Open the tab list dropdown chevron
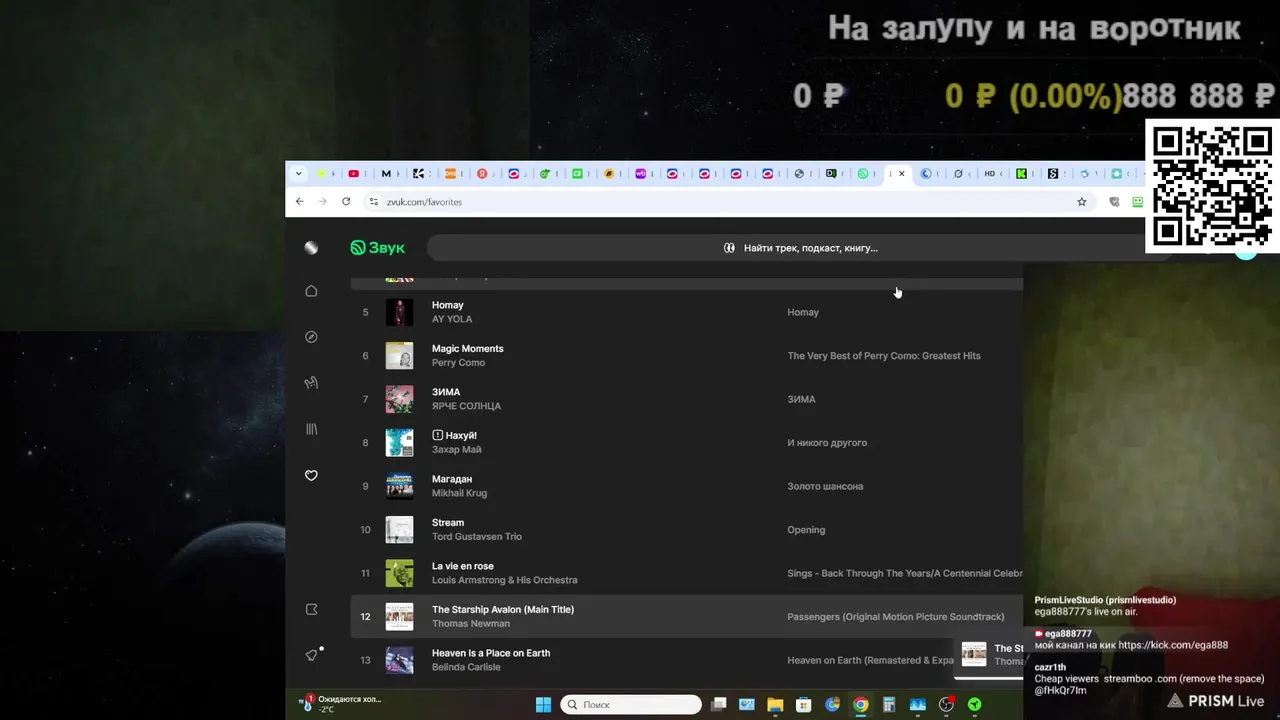The height and width of the screenshot is (720, 1280). [x=298, y=174]
